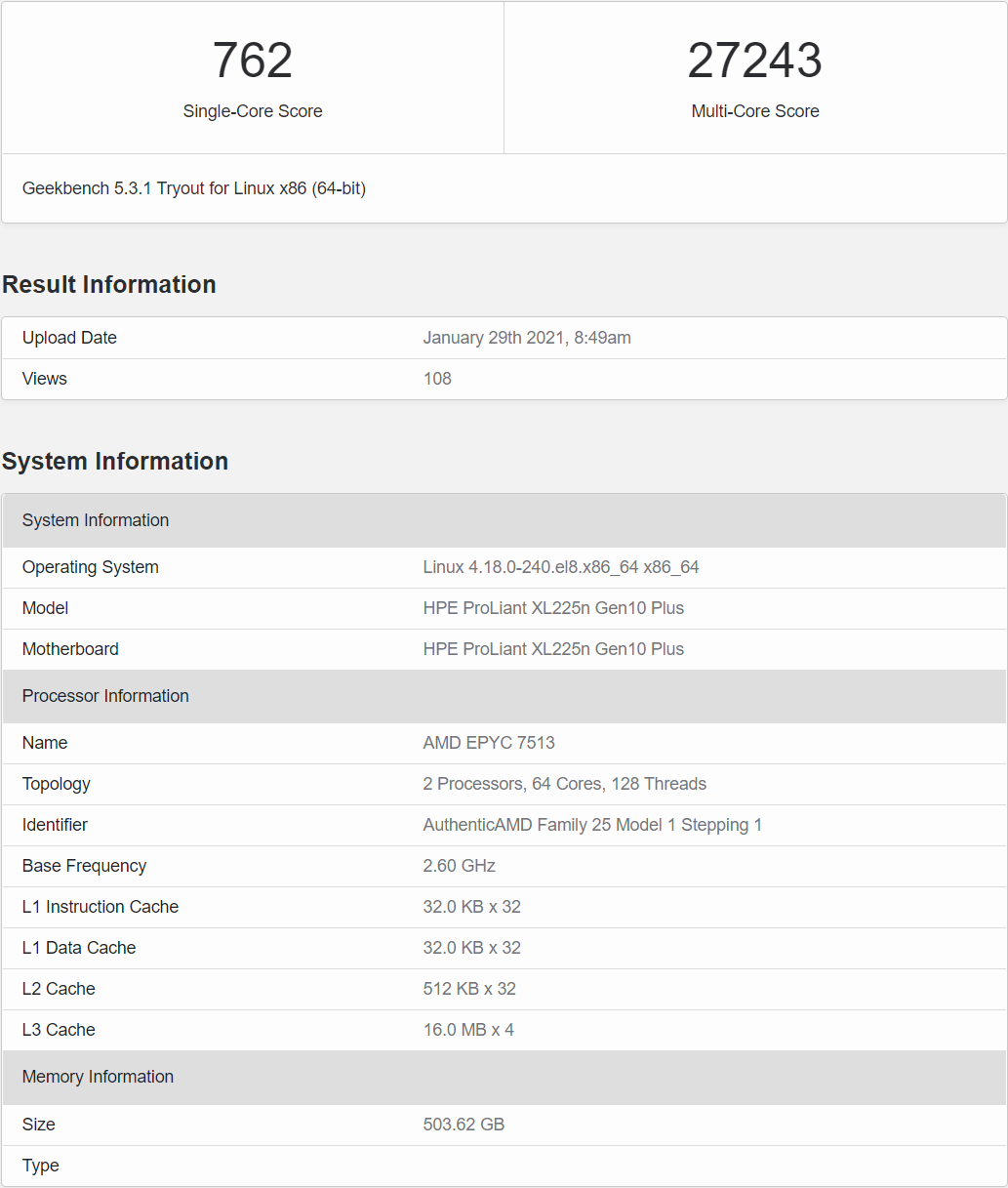This screenshot has width=1008, height=1188.
Task: Click the Geekbench 5.3.1 Tryout version text
Action: click(194, 188)
